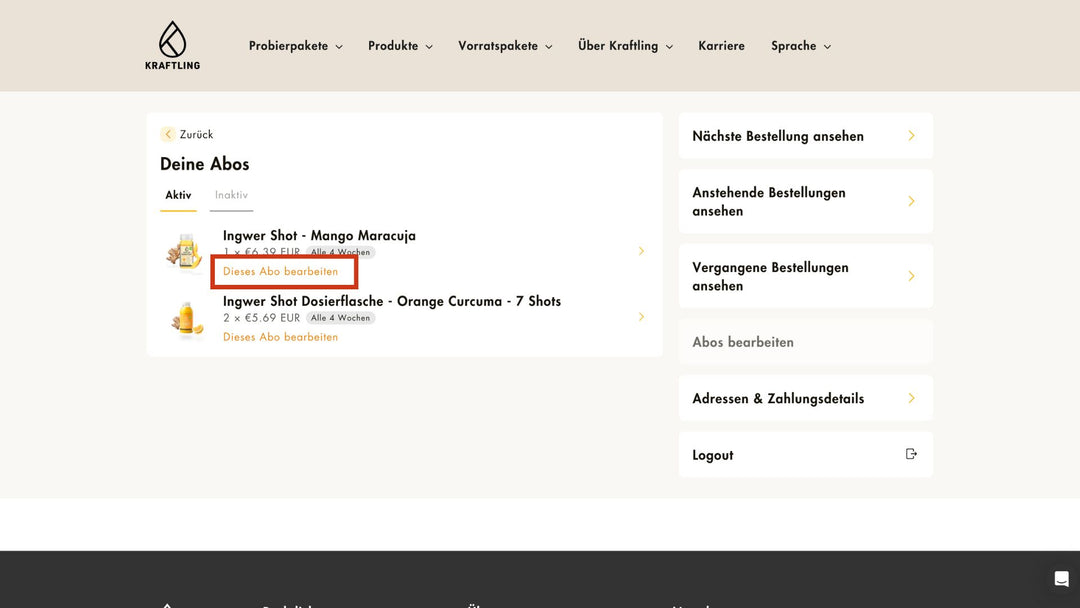1080x608 pixels.
Task: Click arrow next to Orange Curcuma Dosierflasche
Action: pos(641,317)
